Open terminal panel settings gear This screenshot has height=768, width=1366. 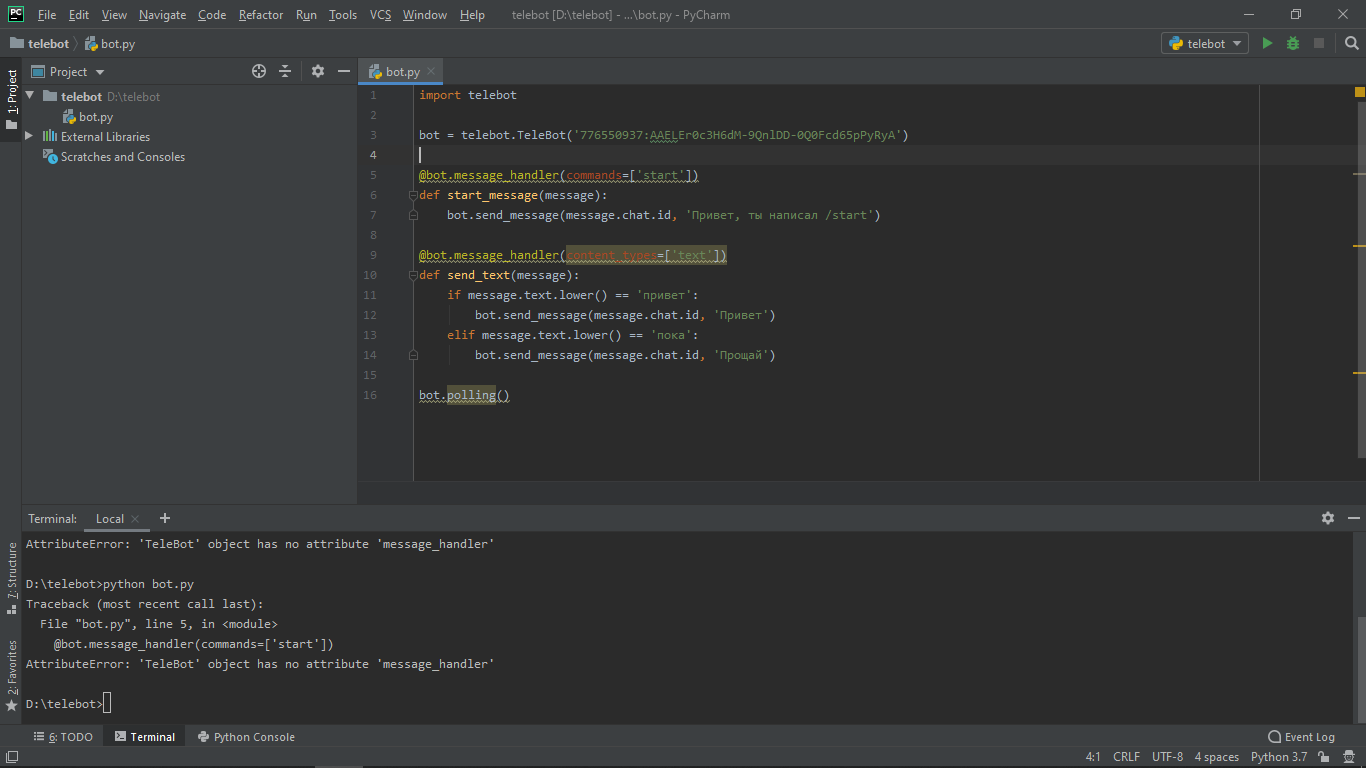(x=1328, y=518)
